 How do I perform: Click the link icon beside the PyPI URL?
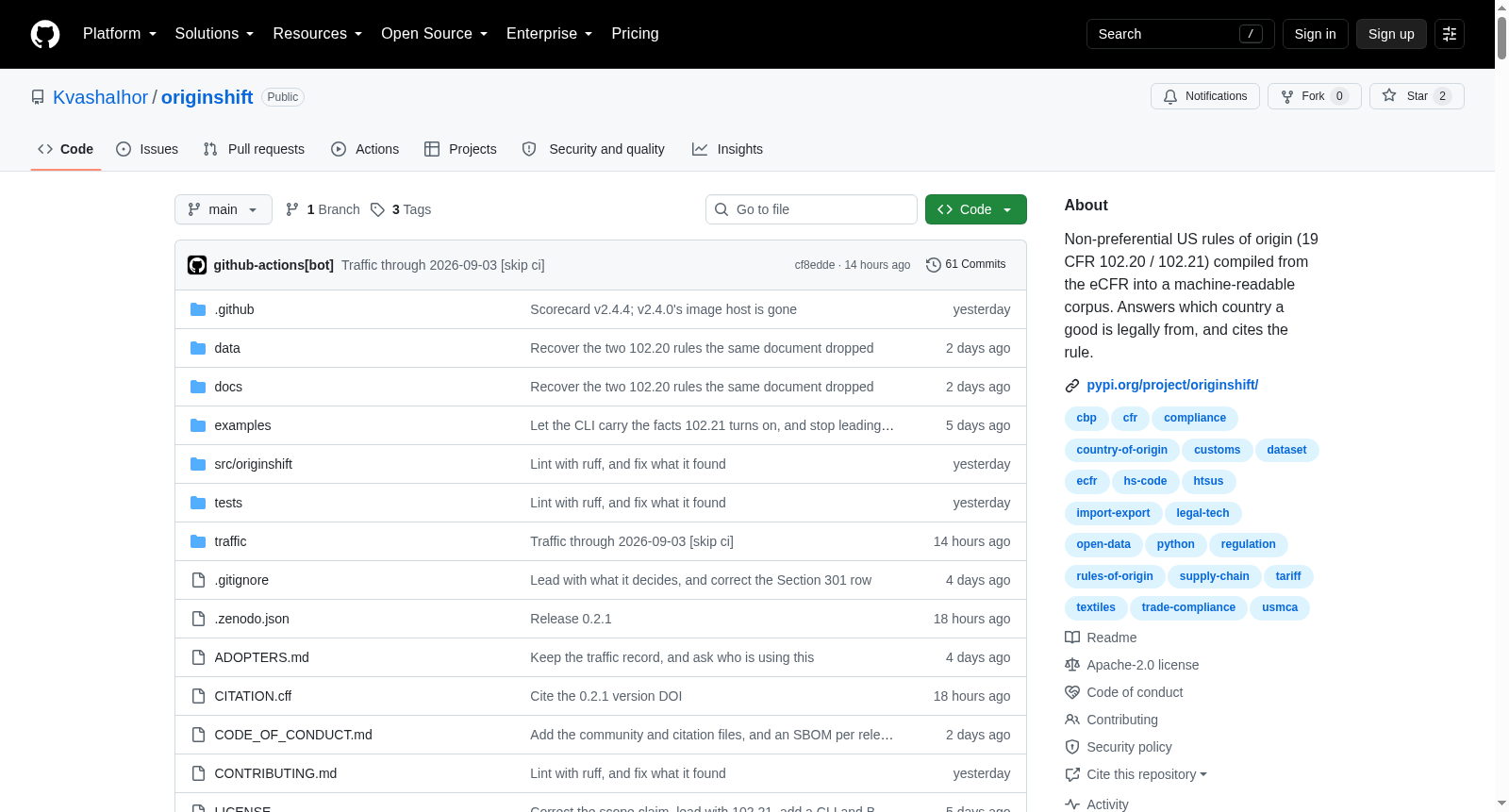[x=1072, y=386]
